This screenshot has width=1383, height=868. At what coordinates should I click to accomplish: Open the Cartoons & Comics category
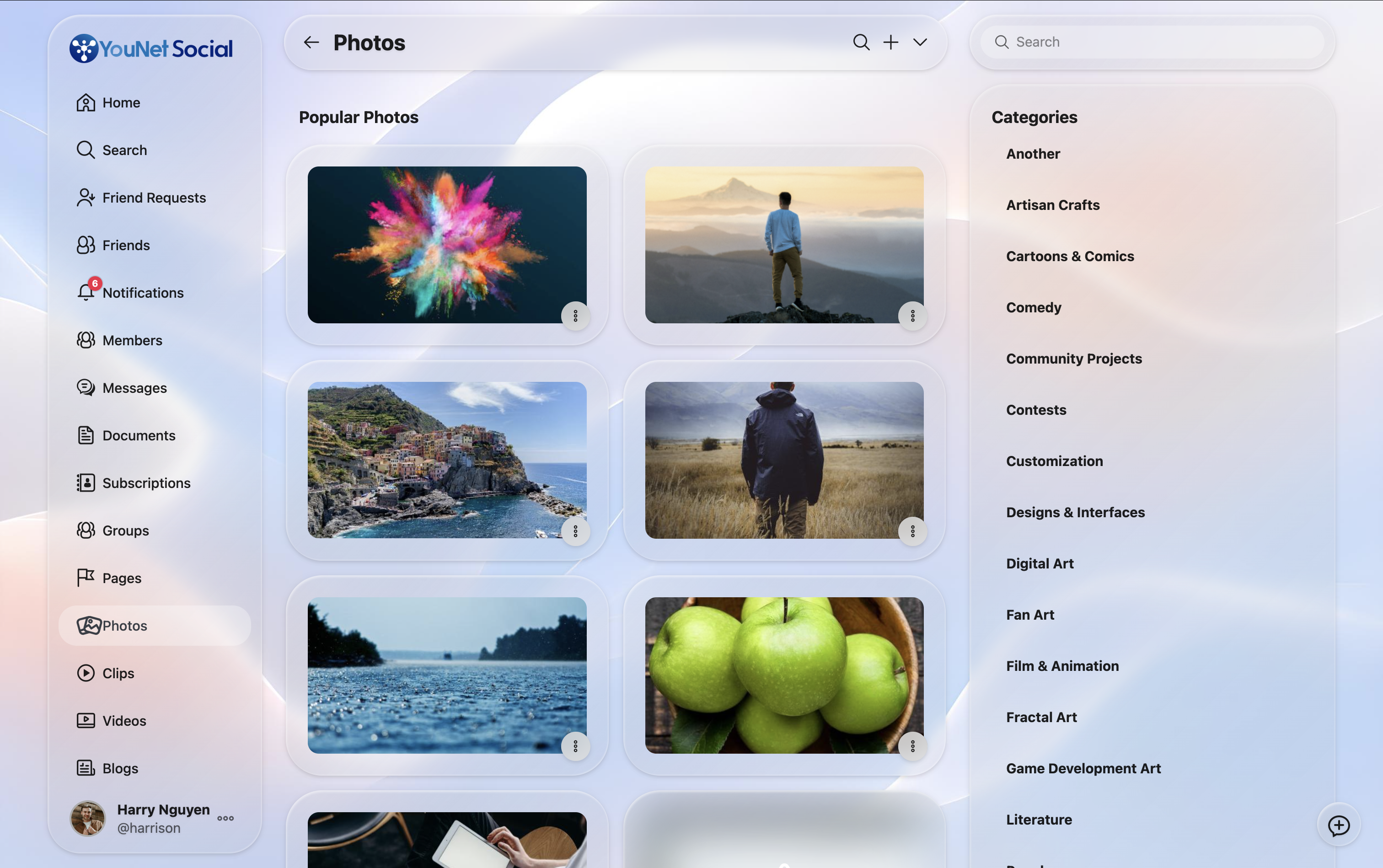1070,256
